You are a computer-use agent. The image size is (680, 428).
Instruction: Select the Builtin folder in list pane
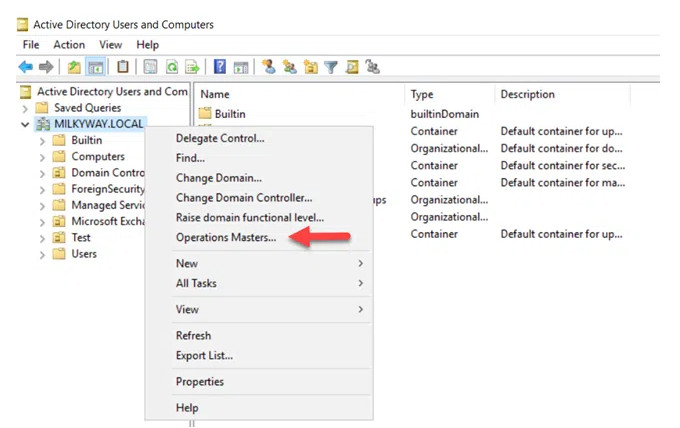point(229,114)
